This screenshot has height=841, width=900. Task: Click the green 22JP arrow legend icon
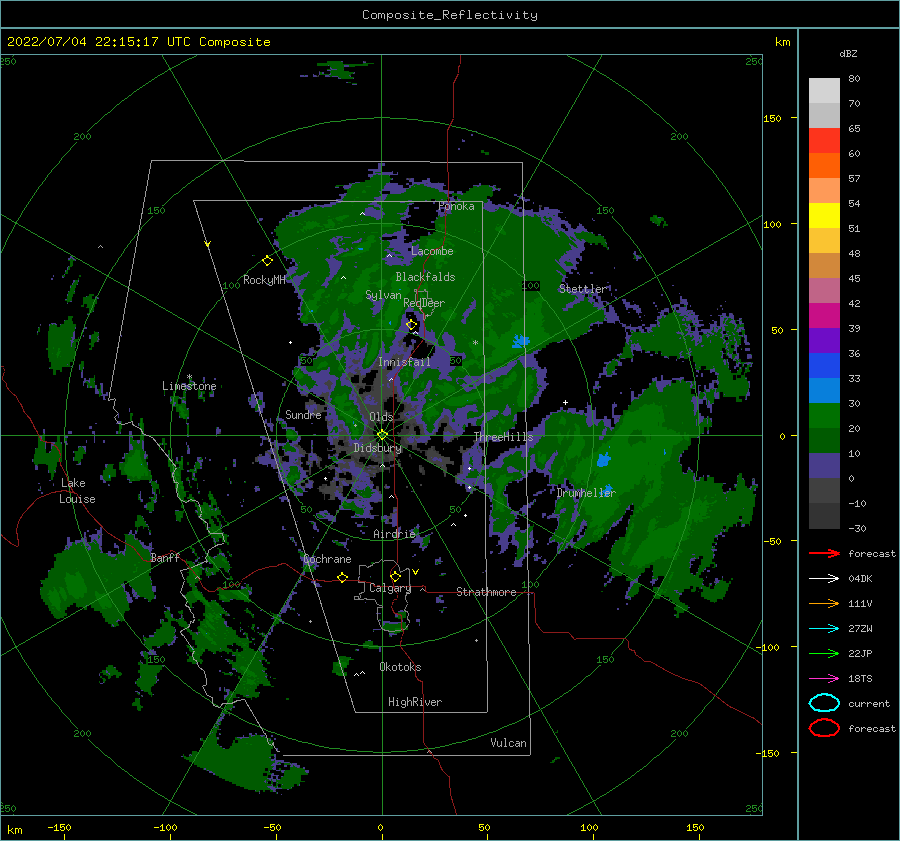coord(824,653)
